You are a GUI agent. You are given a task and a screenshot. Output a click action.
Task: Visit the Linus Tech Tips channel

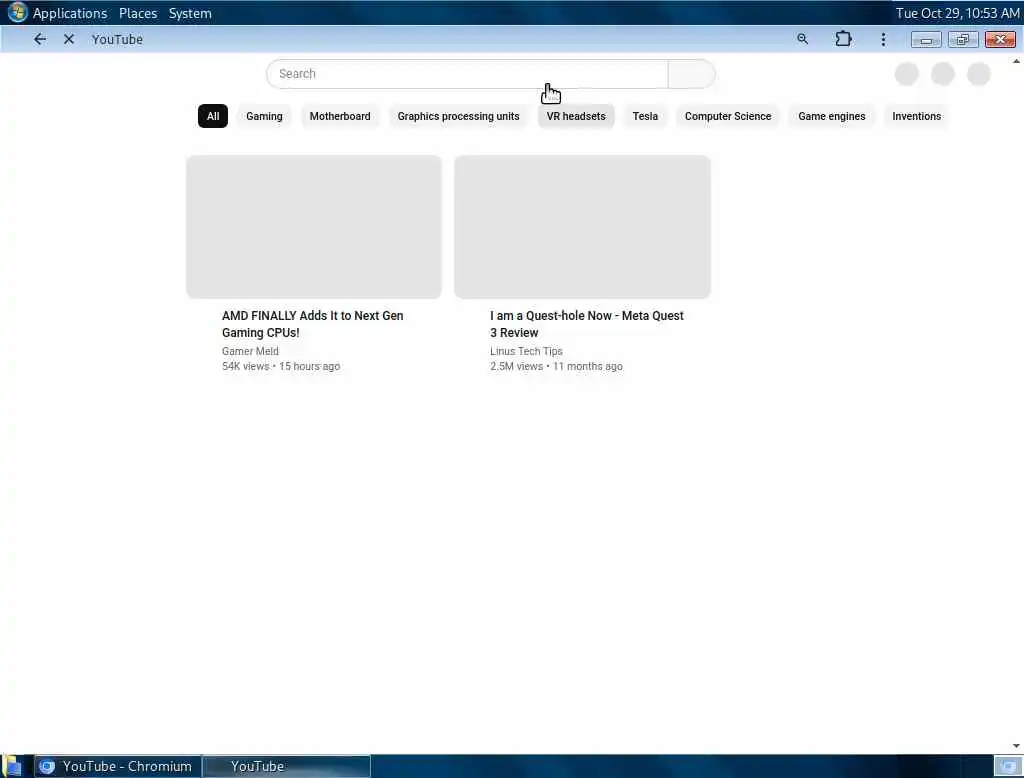point(526,351)
